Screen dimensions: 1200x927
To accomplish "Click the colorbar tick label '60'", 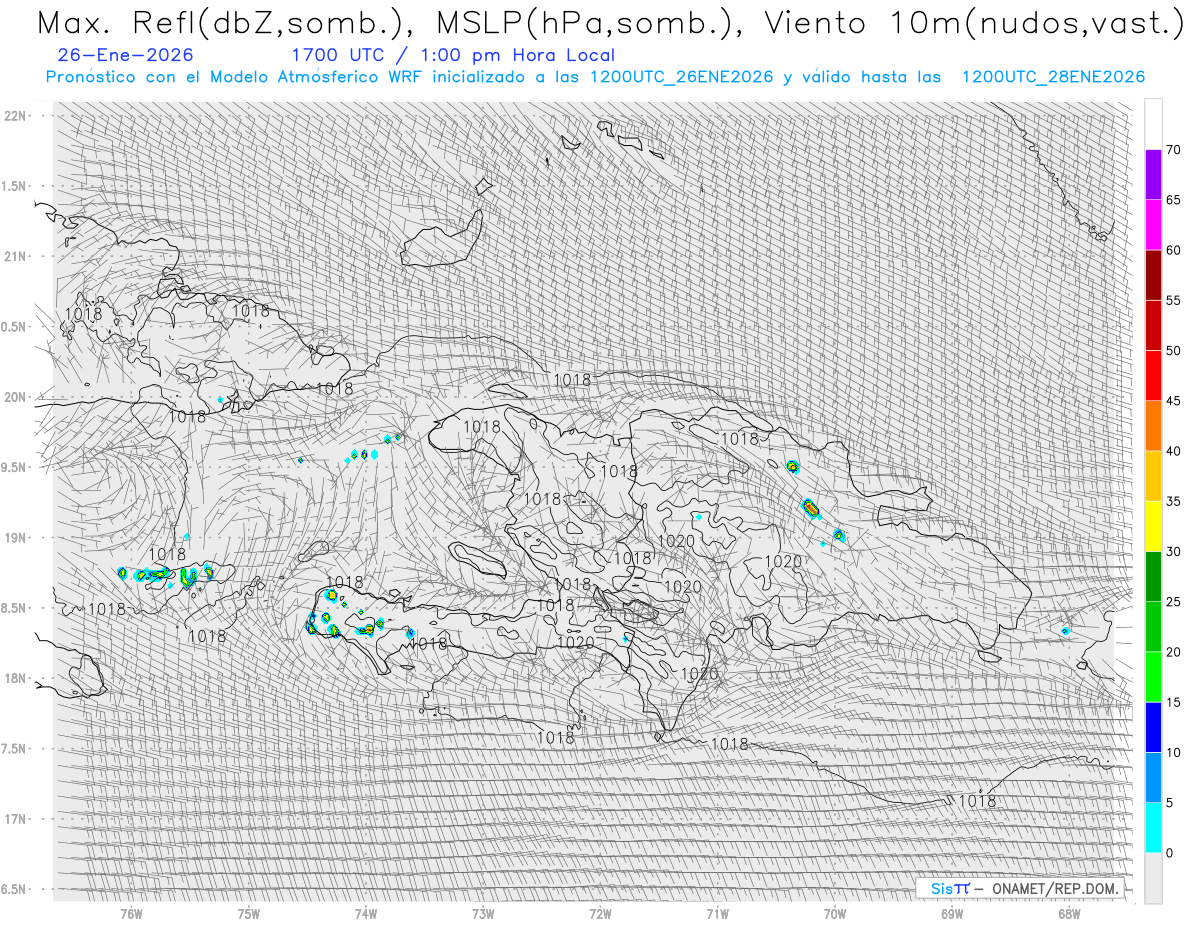I will [x=1174, y=250].
